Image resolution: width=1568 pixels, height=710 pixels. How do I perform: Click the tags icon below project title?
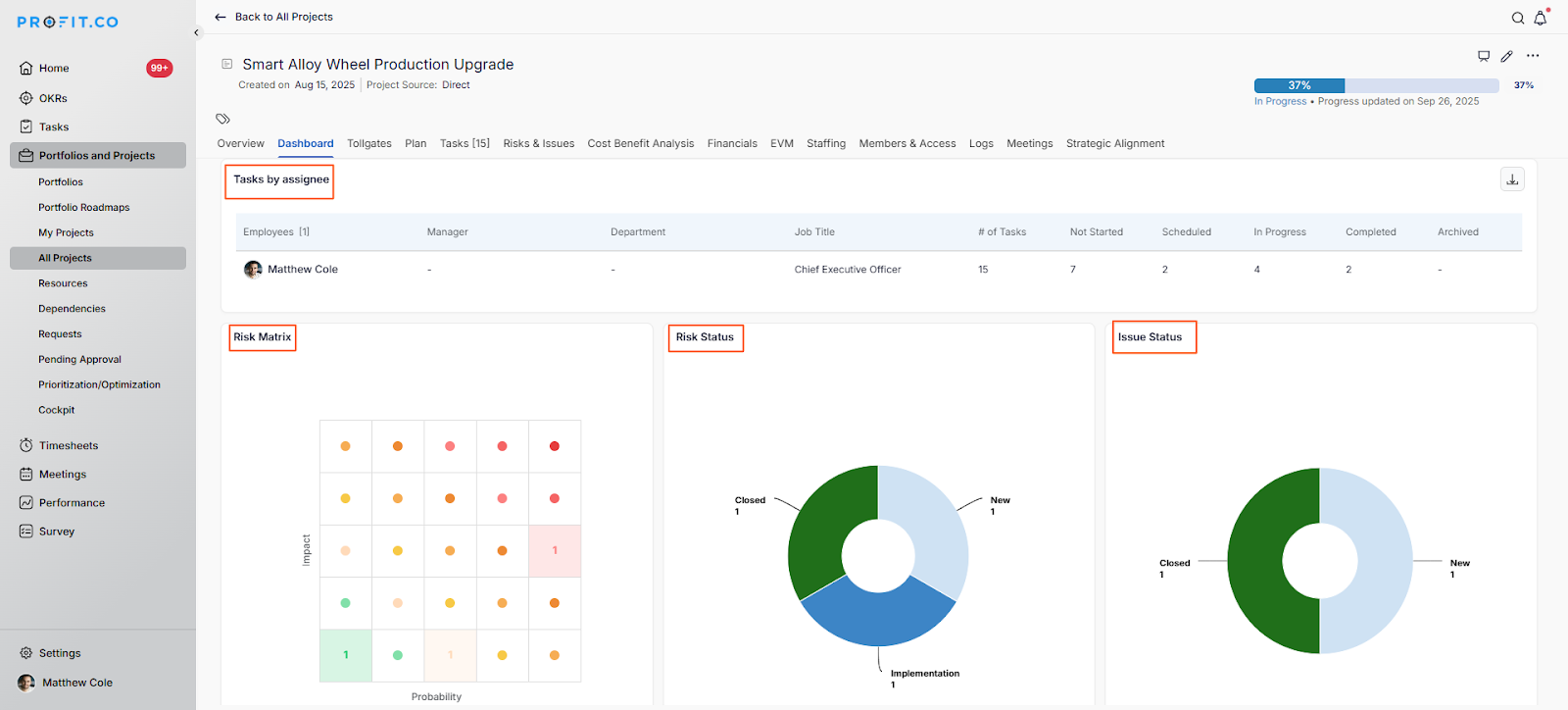click(223, 119)
